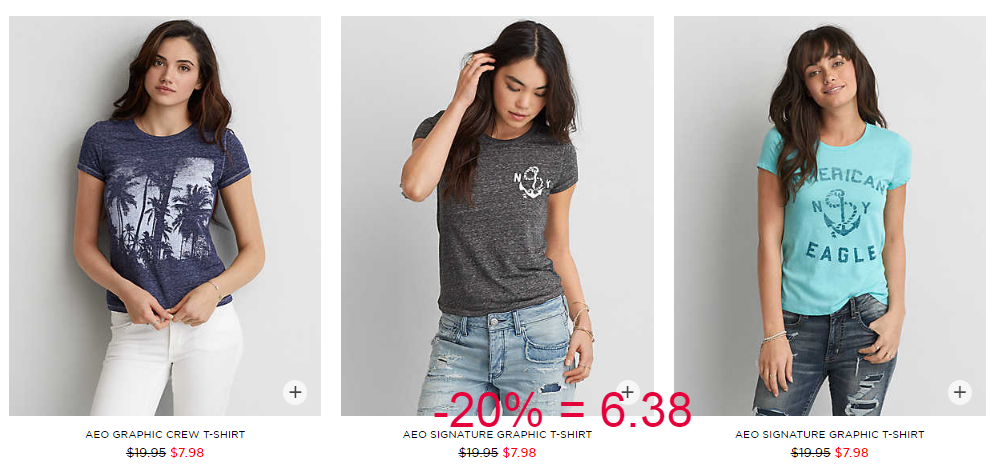Screen dimensions: 986x468
Task: Click sale price $7.98 under gray anchor tee
Action: coord(519,453)
